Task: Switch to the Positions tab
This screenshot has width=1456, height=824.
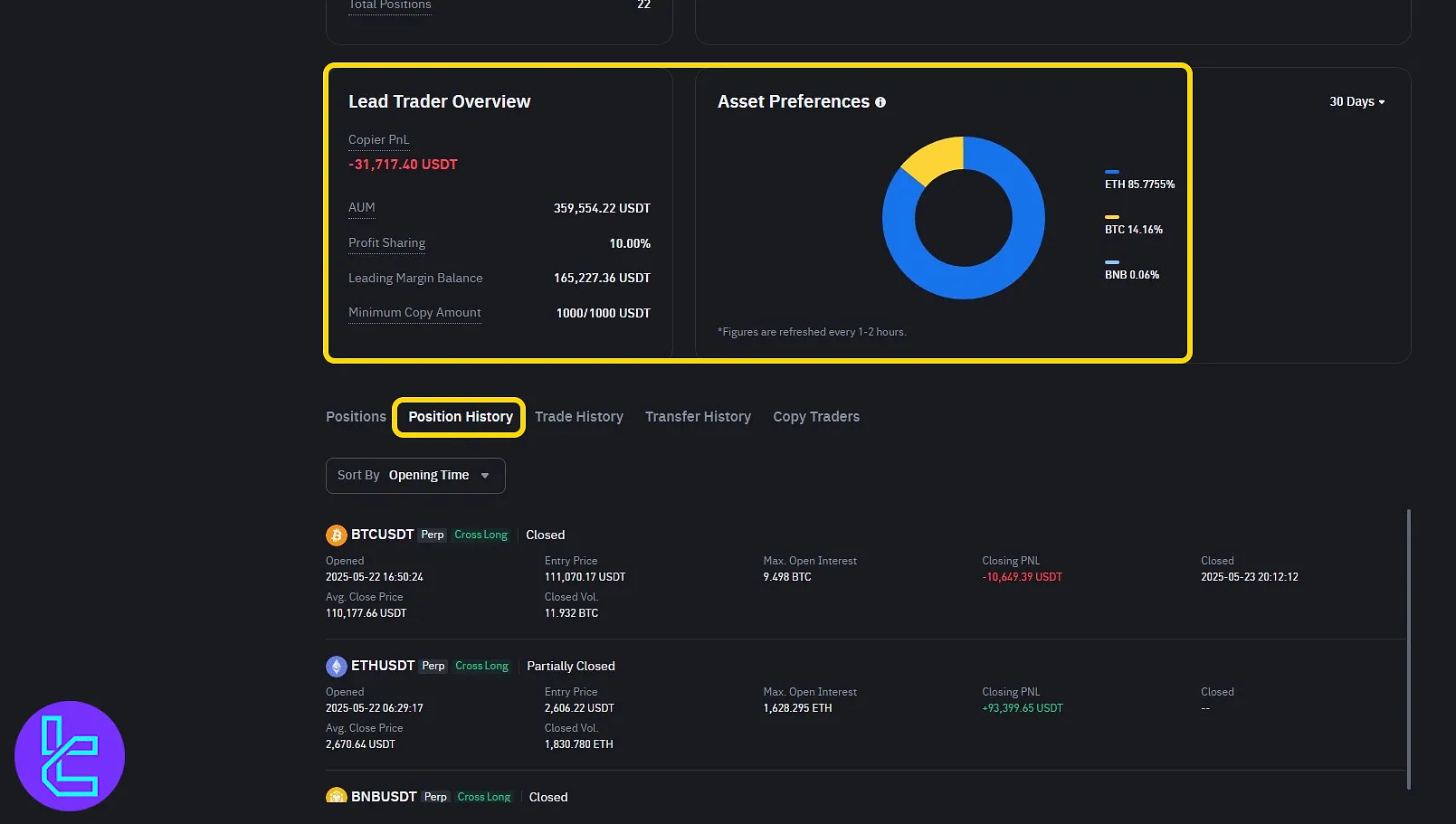Action: point(356,417)
